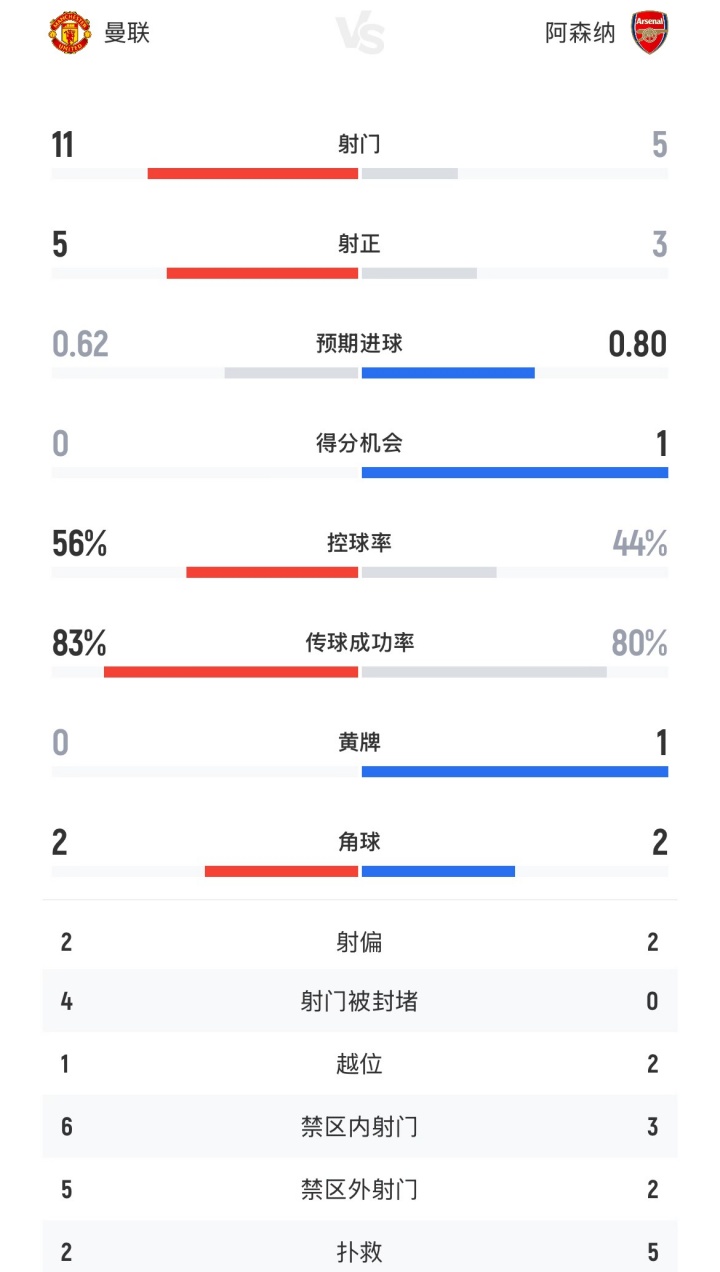Click the 控球率 possession bar
720x1272 pixels.
[x=360, y=571]
